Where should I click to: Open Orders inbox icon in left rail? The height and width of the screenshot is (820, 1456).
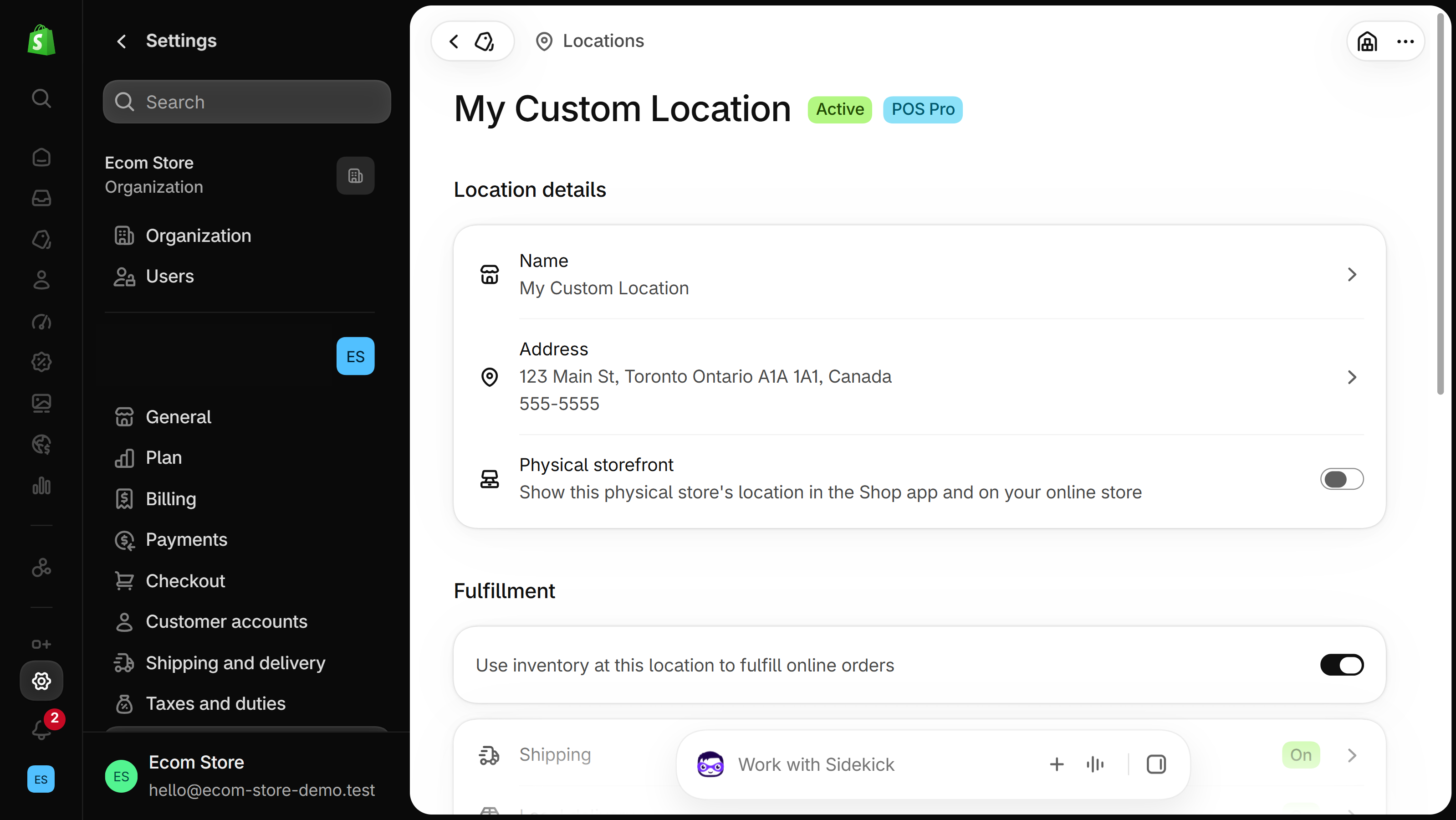(41, 198)
